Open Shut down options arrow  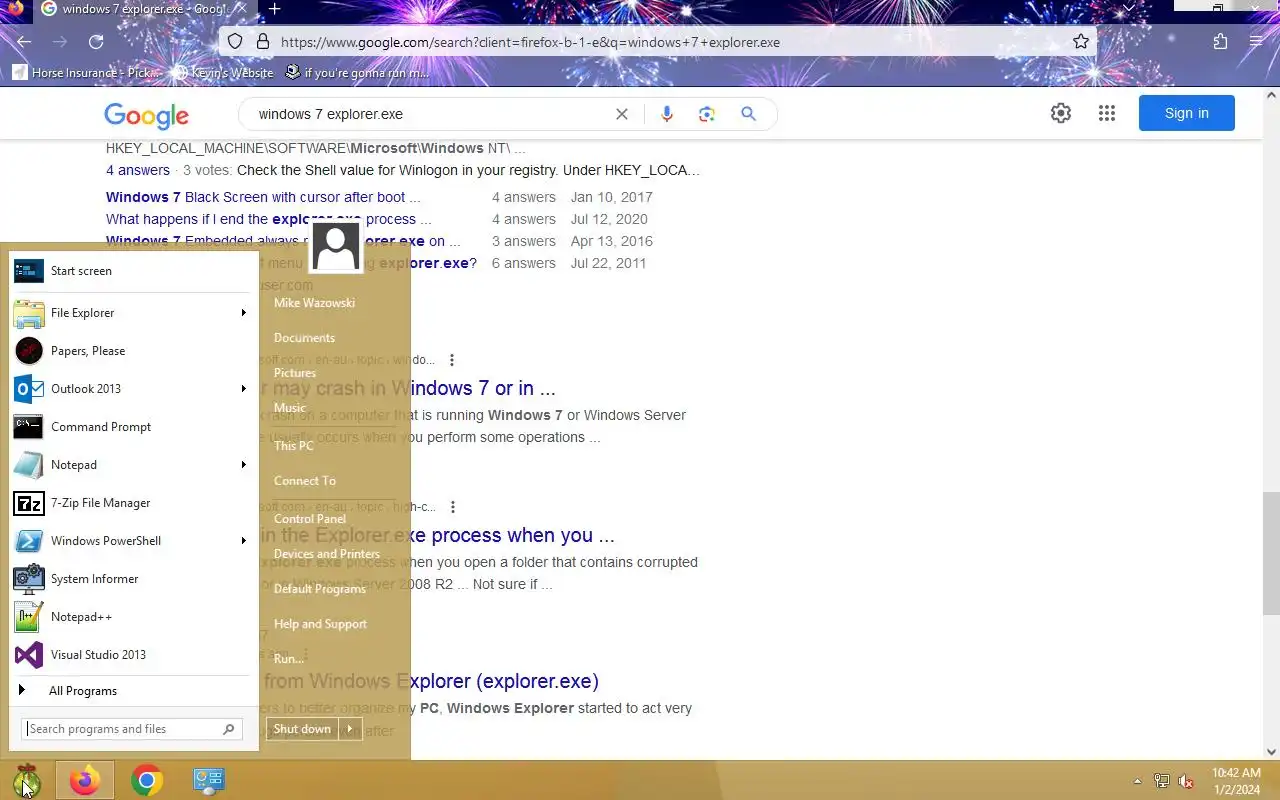click(x=350, y=729)
